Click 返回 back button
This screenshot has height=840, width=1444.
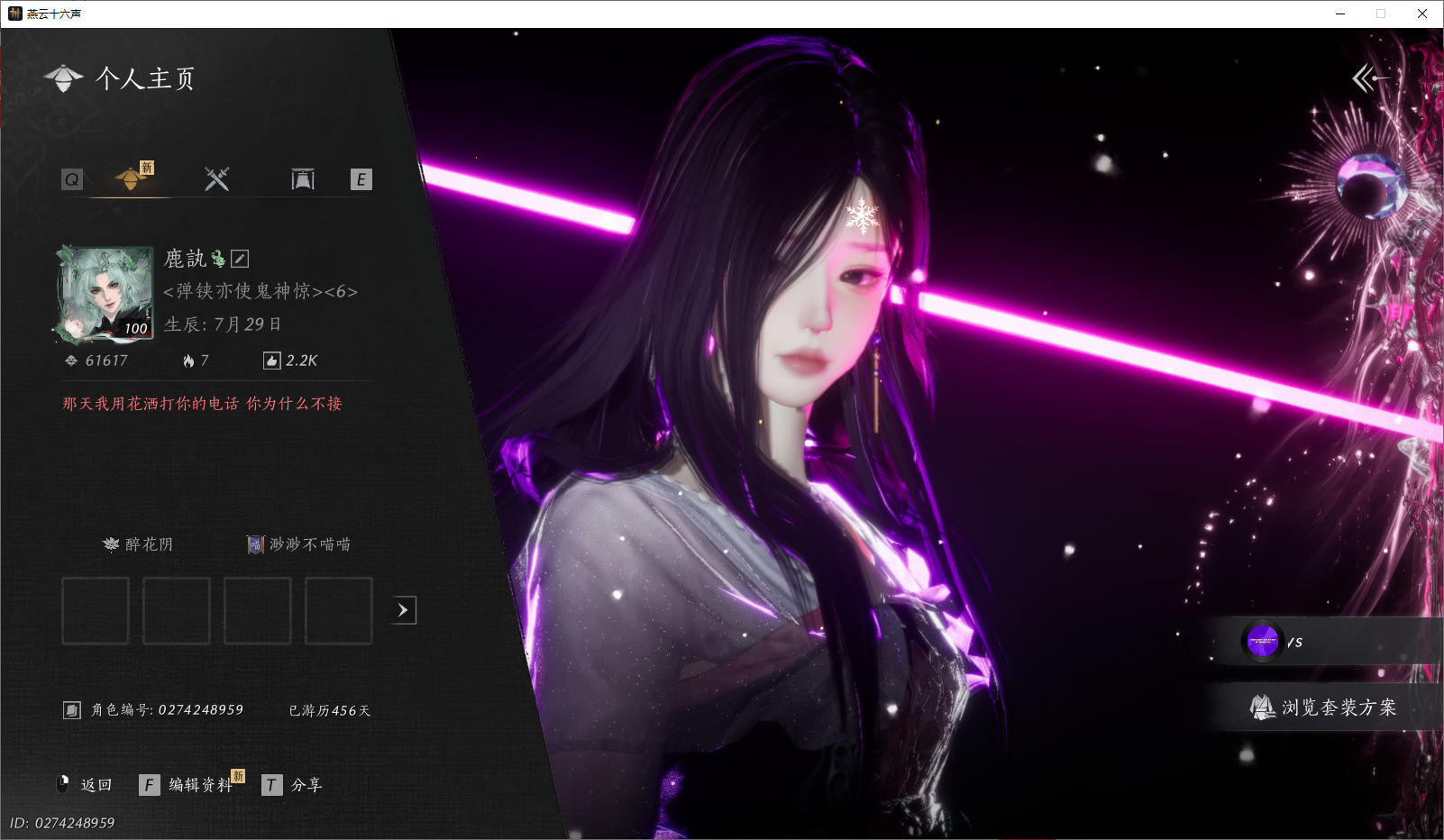coord(85,785)
